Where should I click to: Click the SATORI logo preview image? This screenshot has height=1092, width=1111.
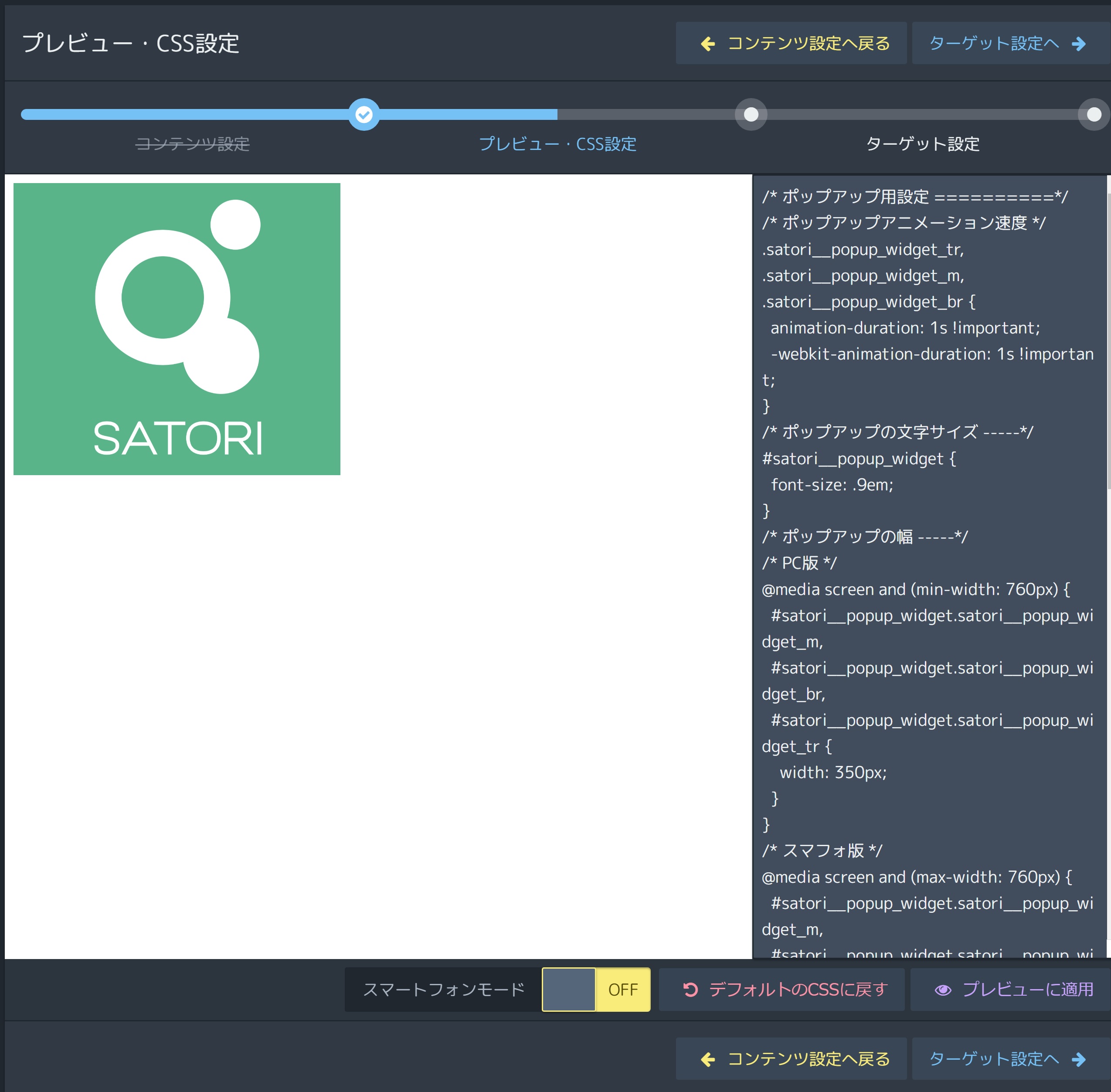coord(177,329)
